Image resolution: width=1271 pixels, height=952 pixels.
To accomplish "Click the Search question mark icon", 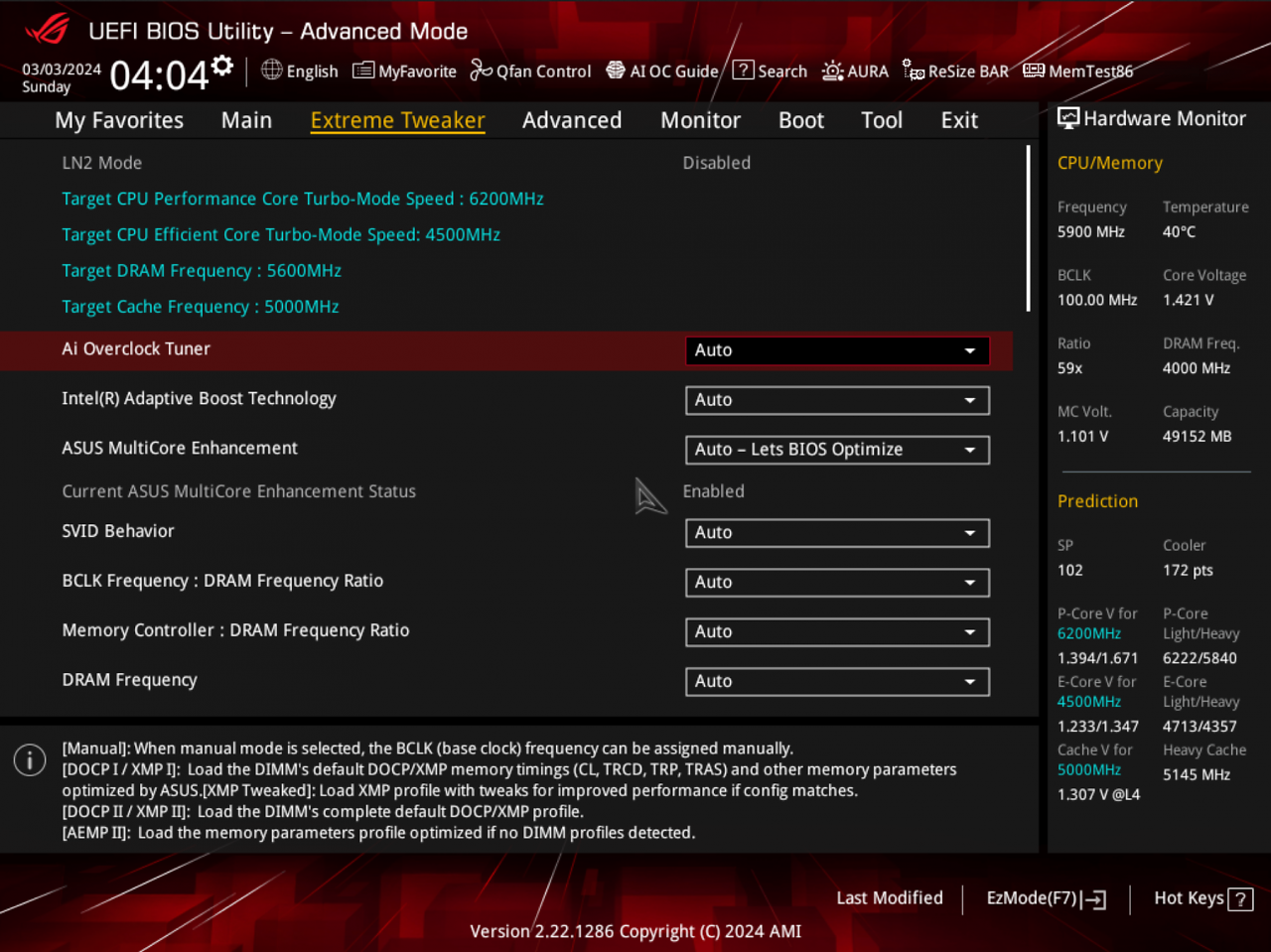I will [743, 70].
